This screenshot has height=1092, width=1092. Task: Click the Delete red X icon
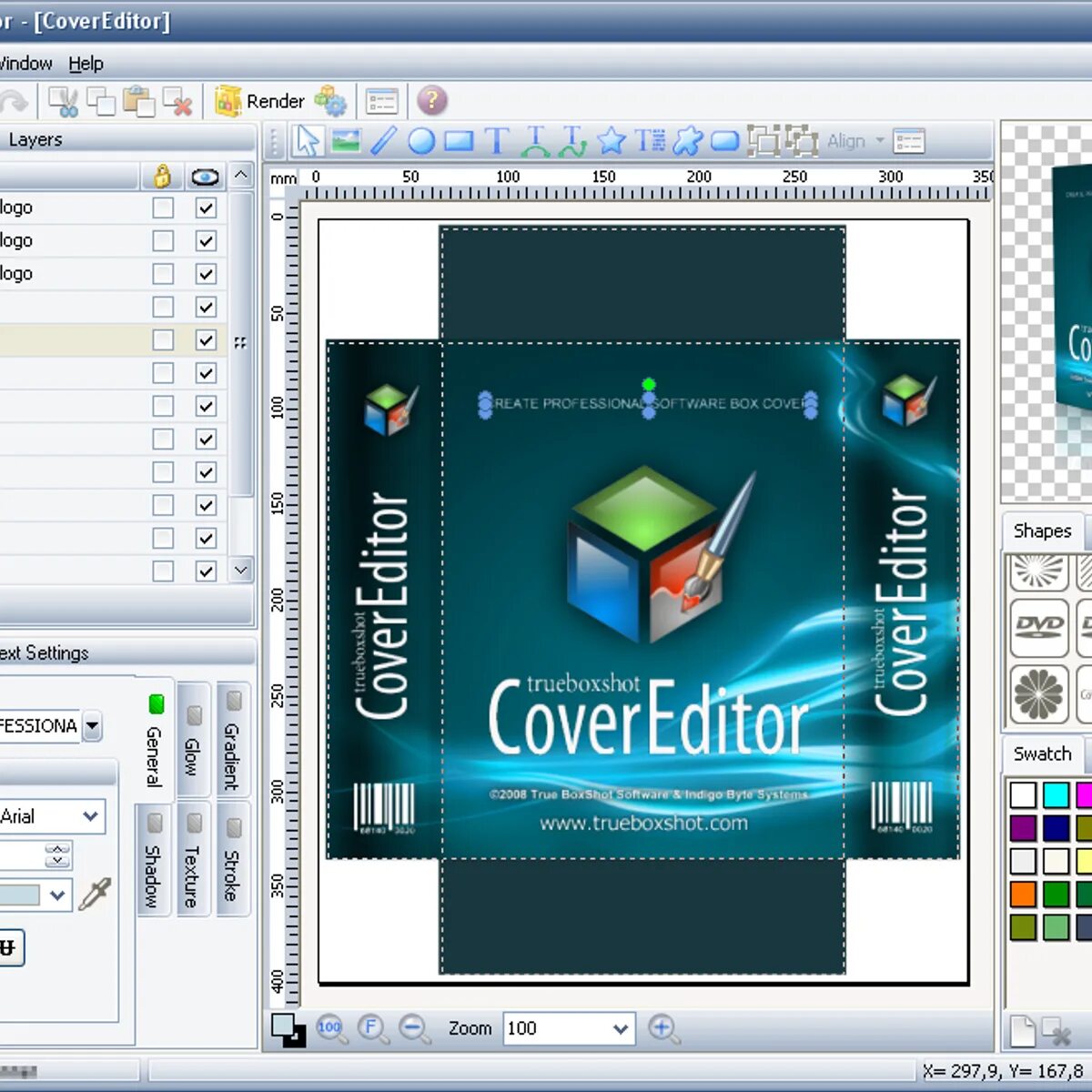tap(177, 101)
